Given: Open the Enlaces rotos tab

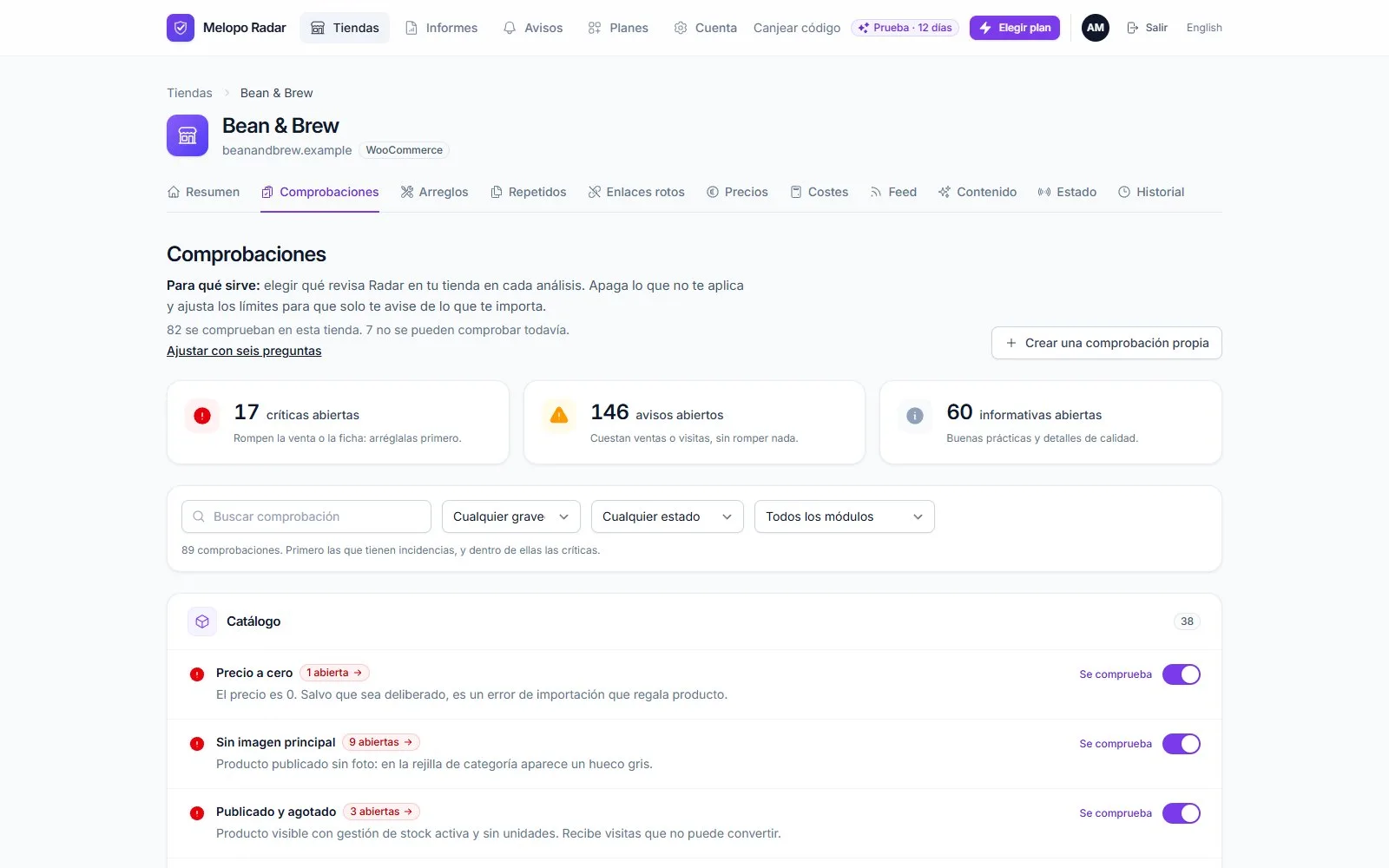Looking at the screenshot, I should pyautogui.click(x=636, y=192).
